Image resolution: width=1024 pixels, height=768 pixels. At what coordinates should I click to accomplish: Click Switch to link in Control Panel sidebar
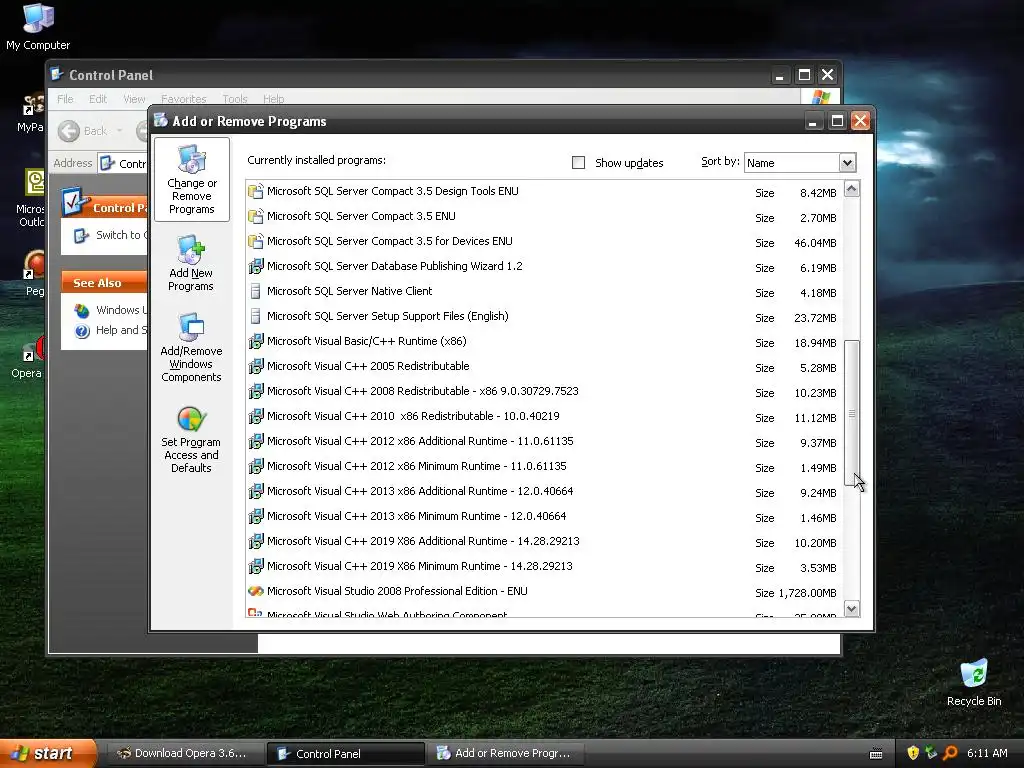tap(110, 235)
